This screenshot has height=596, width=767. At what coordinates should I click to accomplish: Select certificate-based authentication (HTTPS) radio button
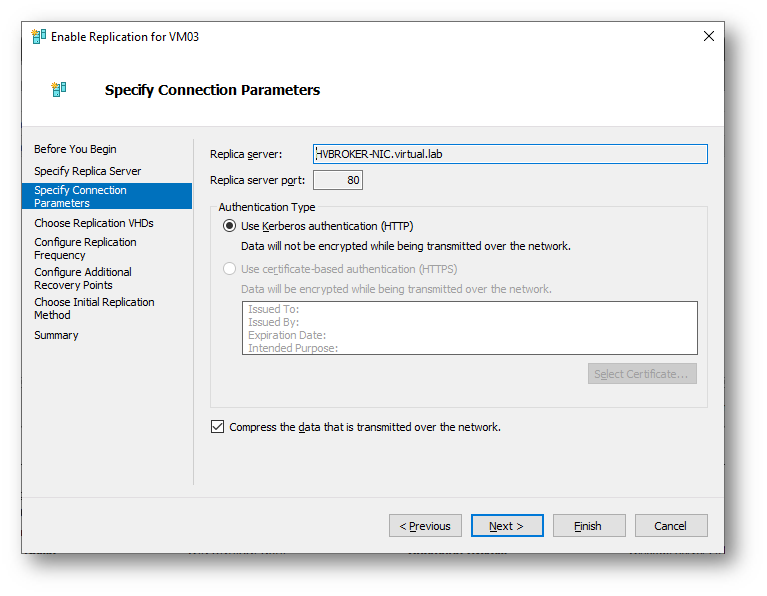(229, 269)
